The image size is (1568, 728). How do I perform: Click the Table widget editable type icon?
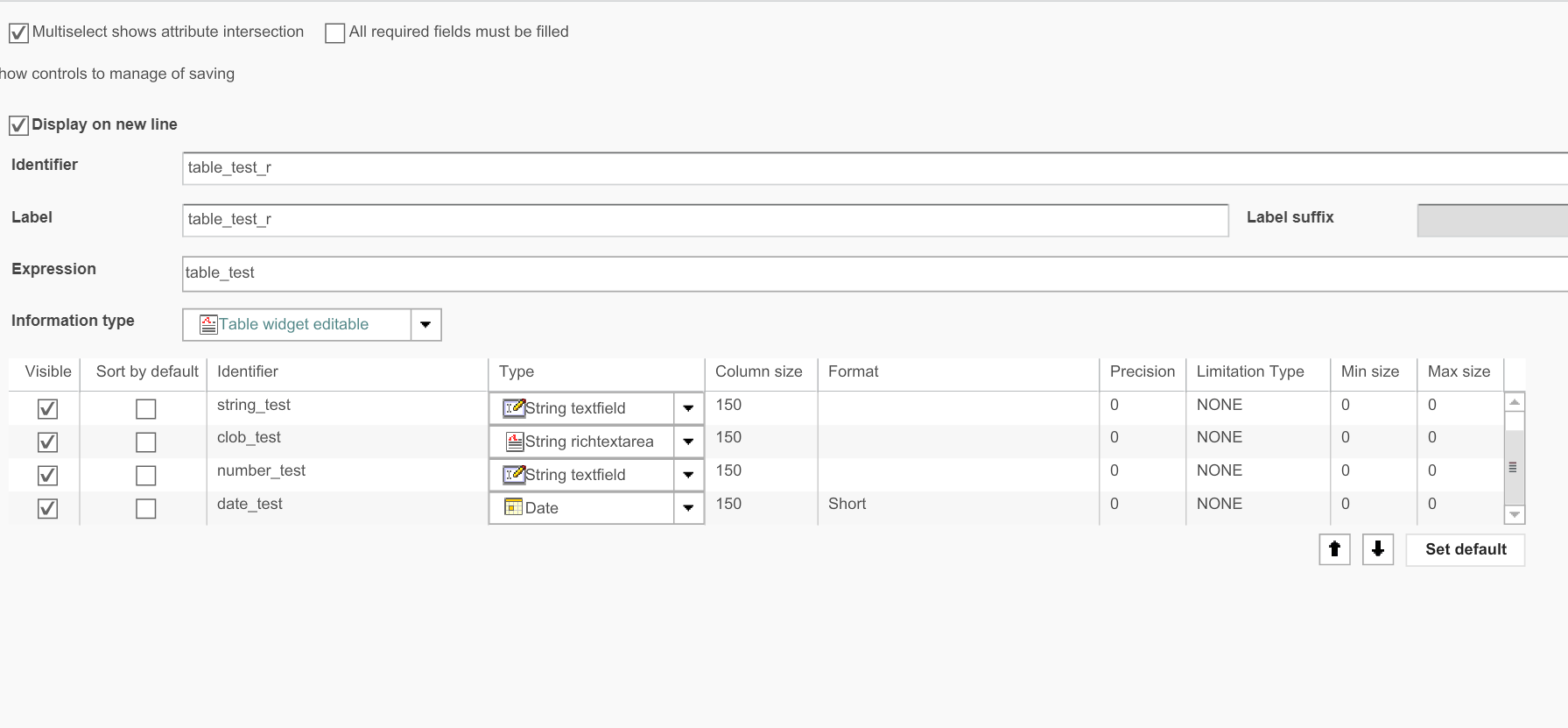(x=208, y=325)
